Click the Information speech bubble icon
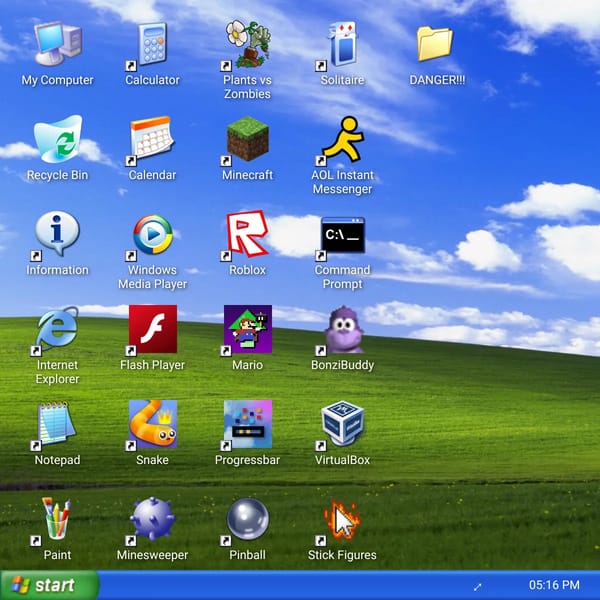The width and height of the screenshot is (600, 600). (x=57, y=233)
